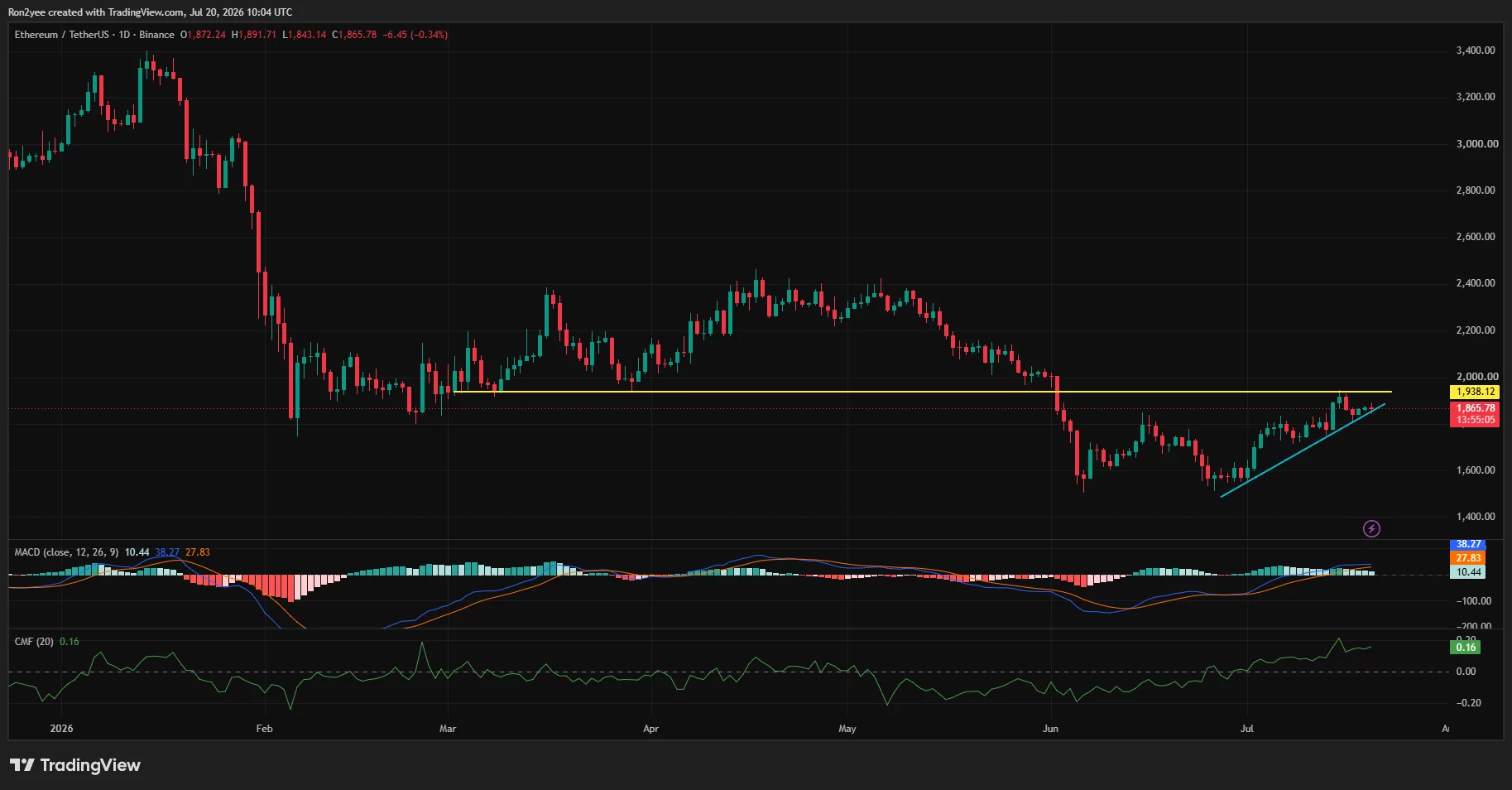Click the blue 38.27 MACD axis label
Viewport: 1512px width, 790px height.
pos(1468,544)
